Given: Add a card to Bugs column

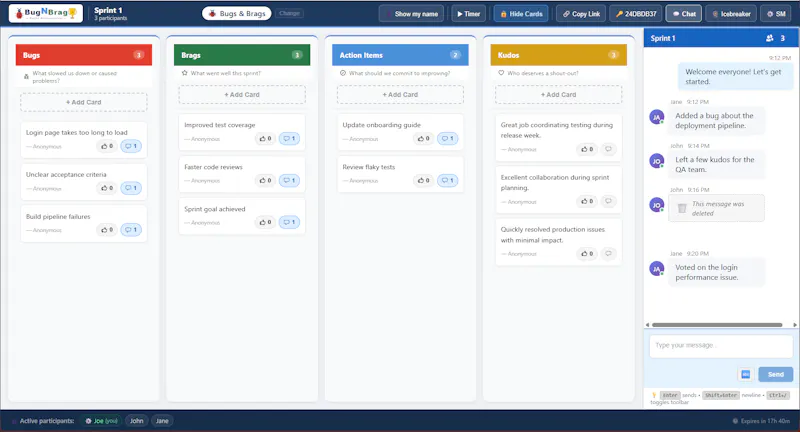Looking at the screenshot, I should click(84, 103).
